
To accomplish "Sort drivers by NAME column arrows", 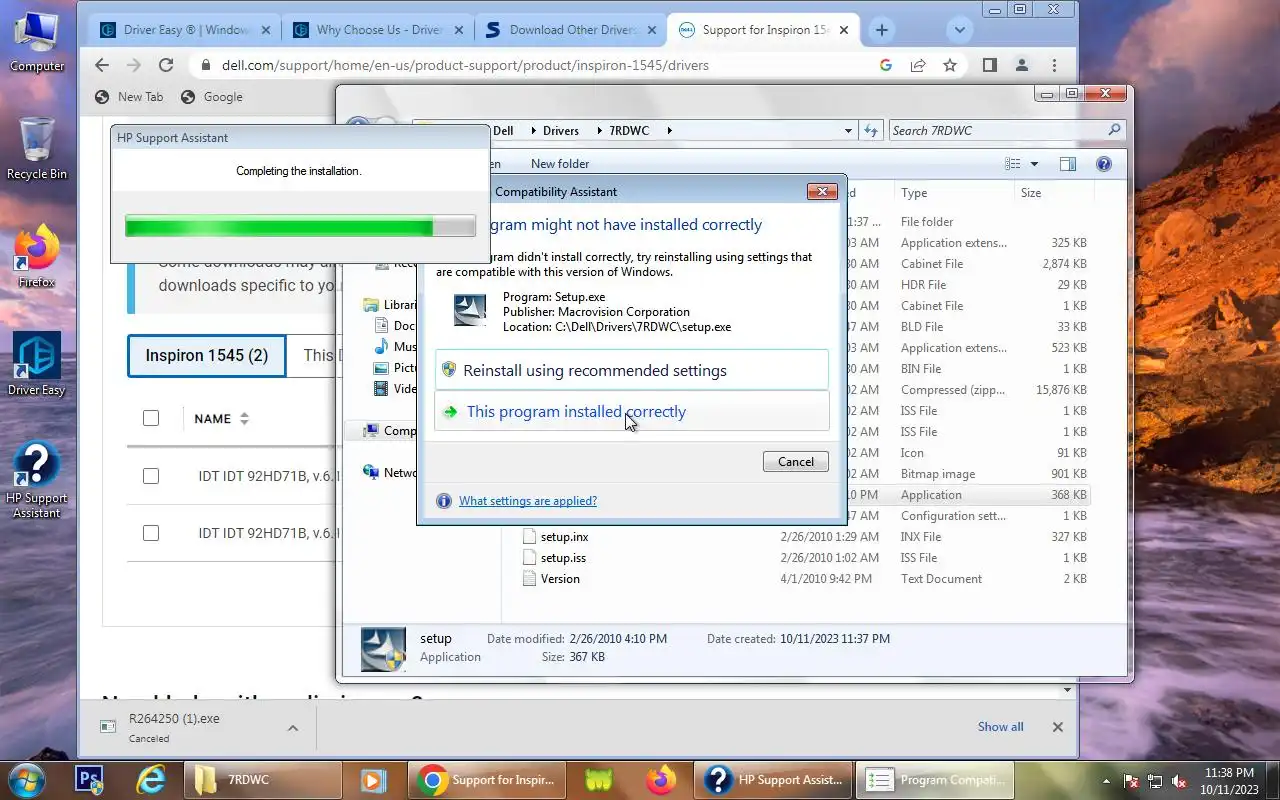I will pyautogui.click(x=244, y=419).
